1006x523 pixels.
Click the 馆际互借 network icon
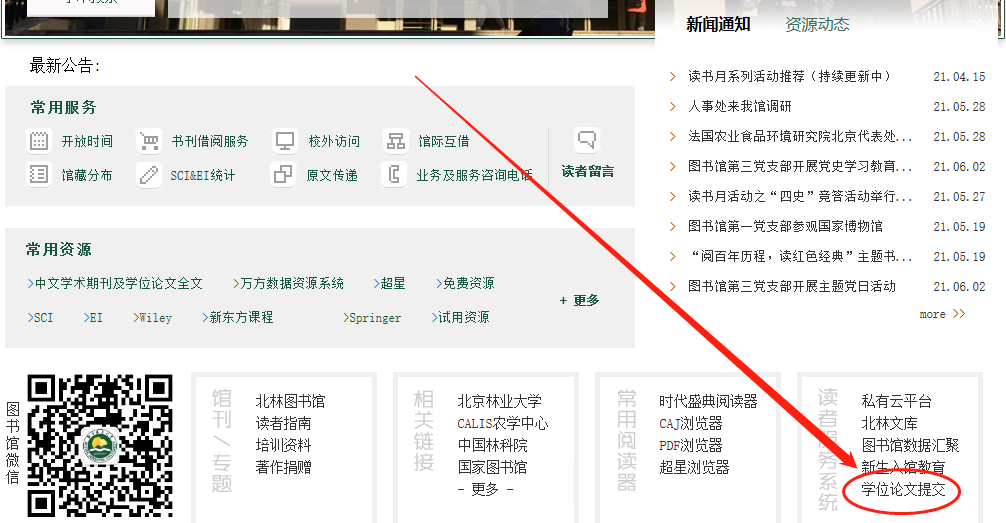click(x=396, y=141)
